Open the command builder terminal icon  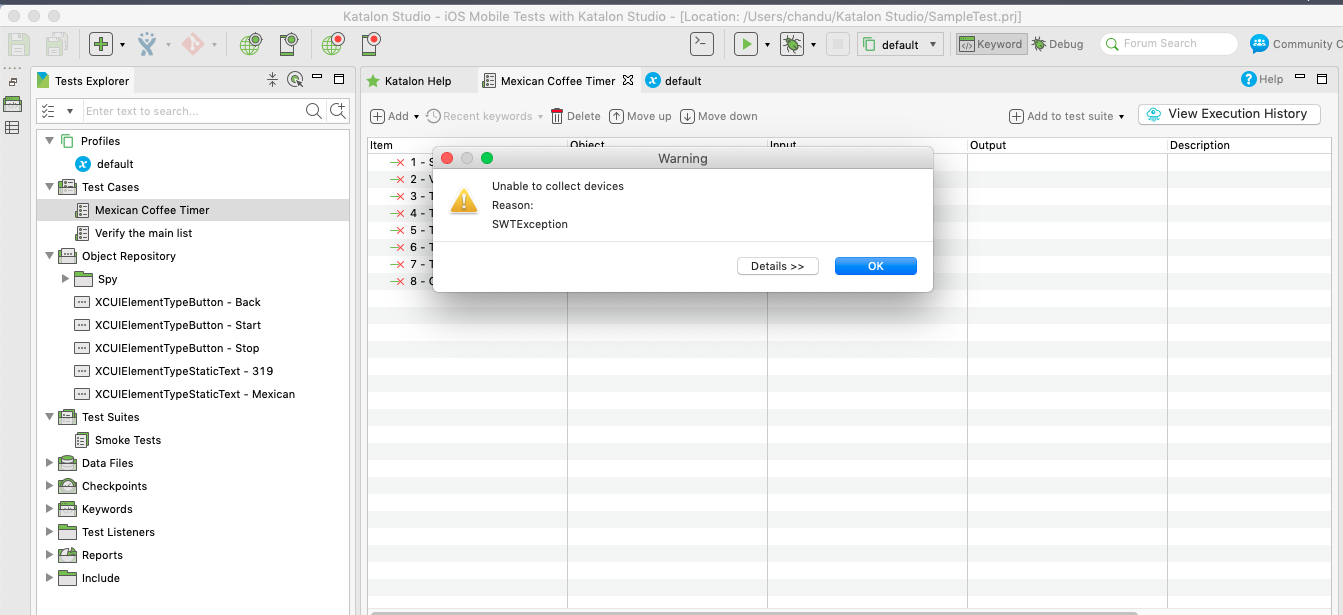tap(702, 44)
